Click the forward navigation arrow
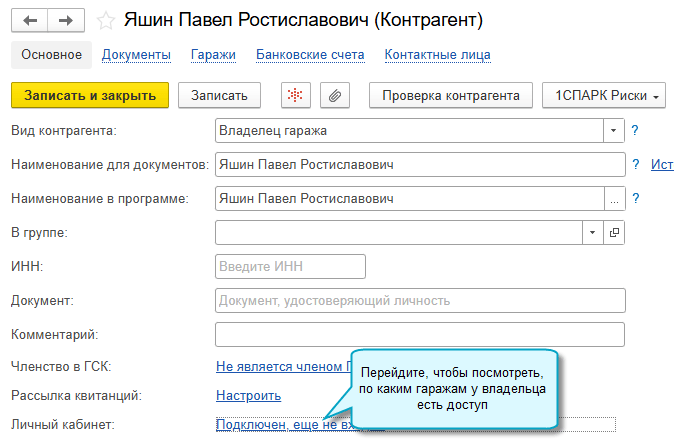The height and width of the screenshot is (441, 674). tap(65, 20)
